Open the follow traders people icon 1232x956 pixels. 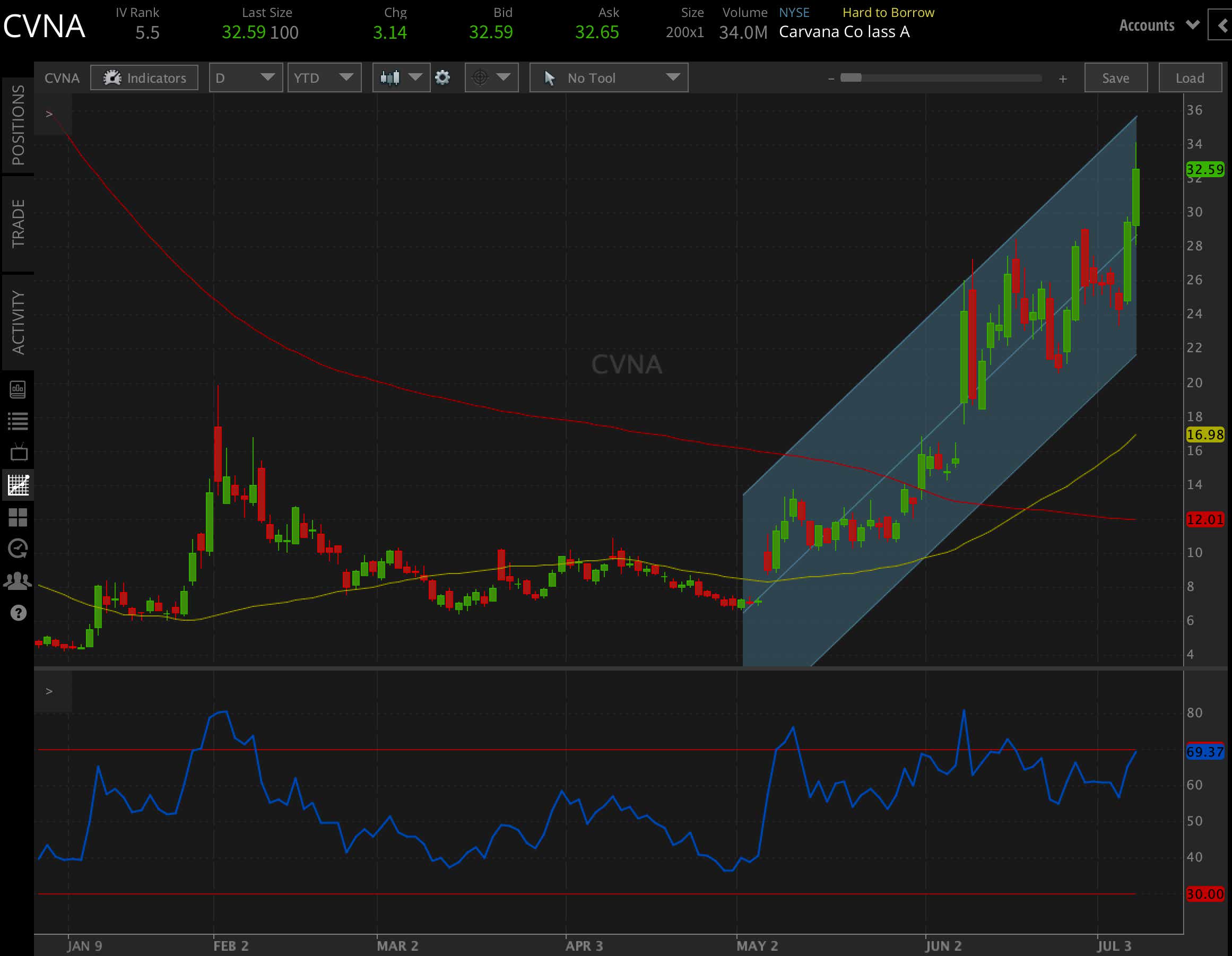coord(18,580)
